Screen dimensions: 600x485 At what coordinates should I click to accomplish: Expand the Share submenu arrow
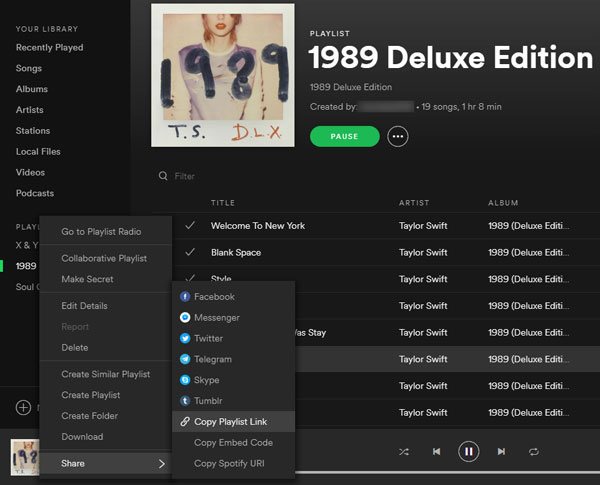161,464
